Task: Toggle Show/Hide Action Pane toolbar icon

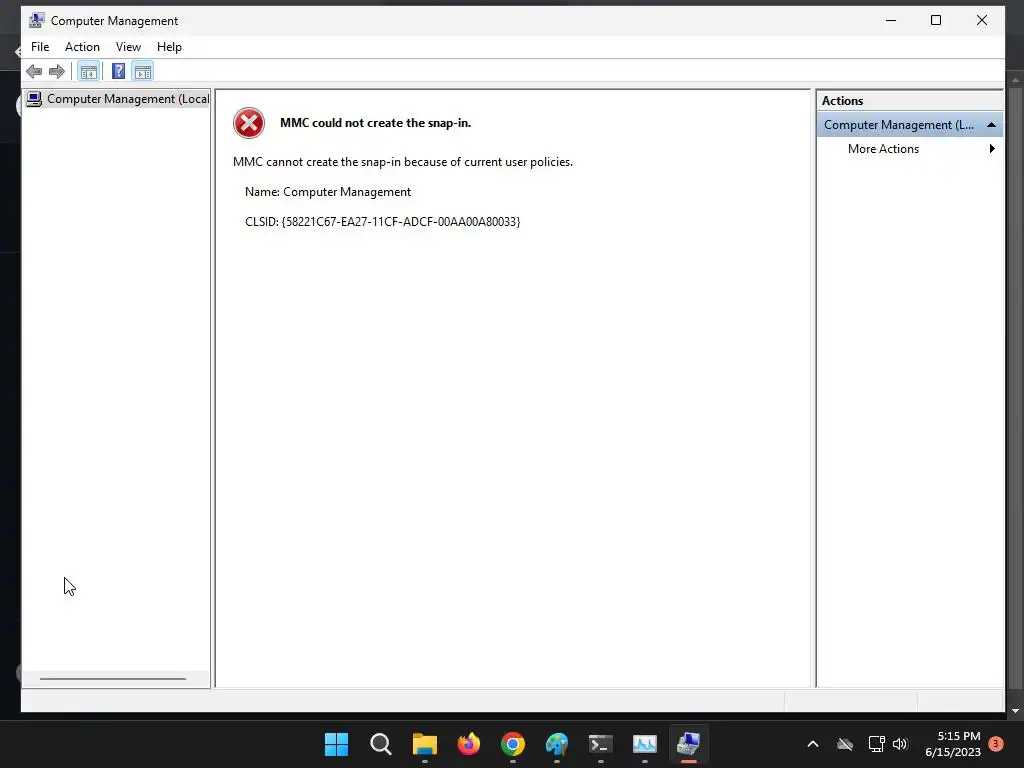Action: [142, 71]
